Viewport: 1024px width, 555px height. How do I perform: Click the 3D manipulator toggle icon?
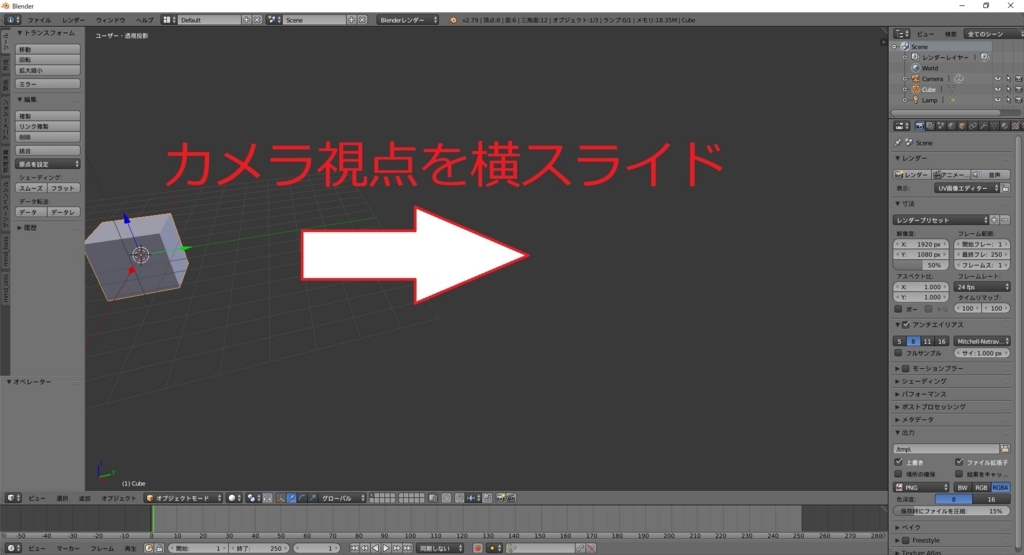pyautogui.click(x=280, y=498)
